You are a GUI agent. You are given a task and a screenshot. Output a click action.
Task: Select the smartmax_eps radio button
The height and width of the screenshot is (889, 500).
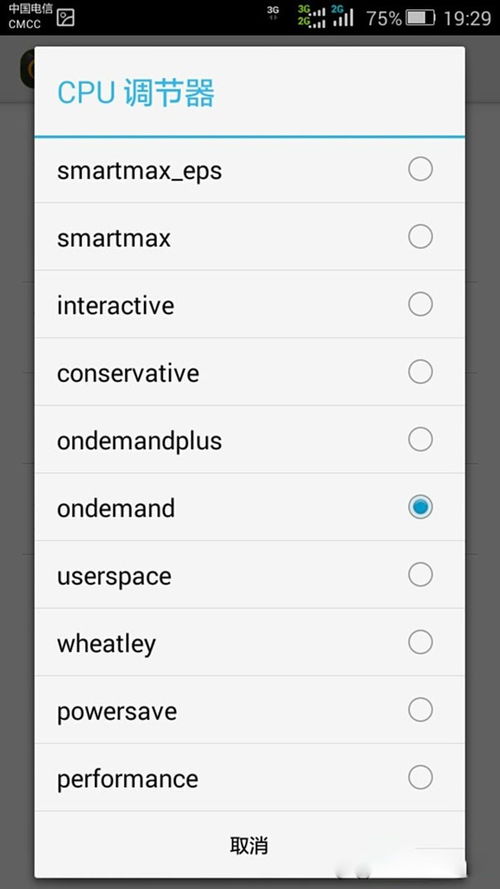coord(420,169)
